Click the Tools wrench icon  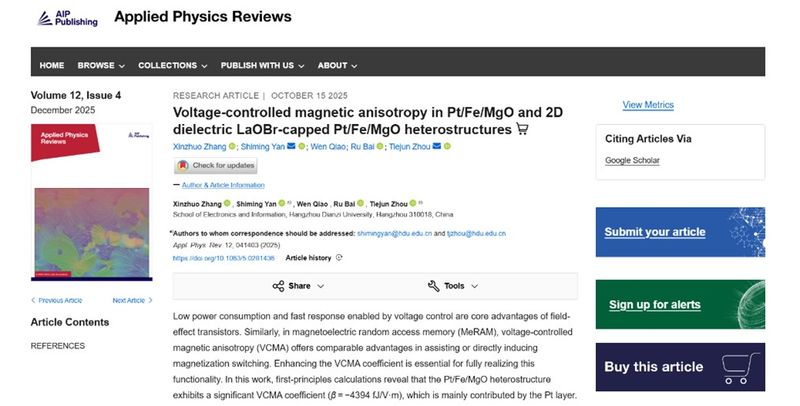pos(433,286)
